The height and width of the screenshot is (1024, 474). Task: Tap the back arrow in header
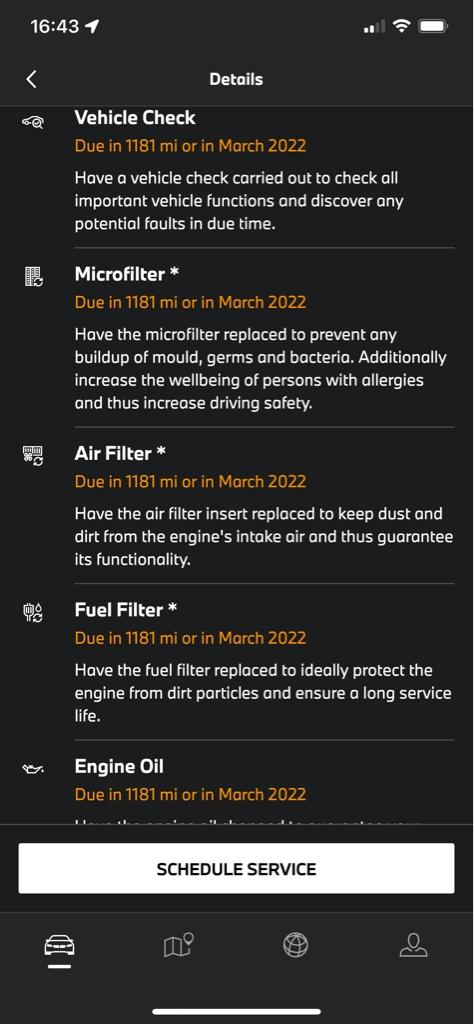pyautogui.click(x=31, y=79)
